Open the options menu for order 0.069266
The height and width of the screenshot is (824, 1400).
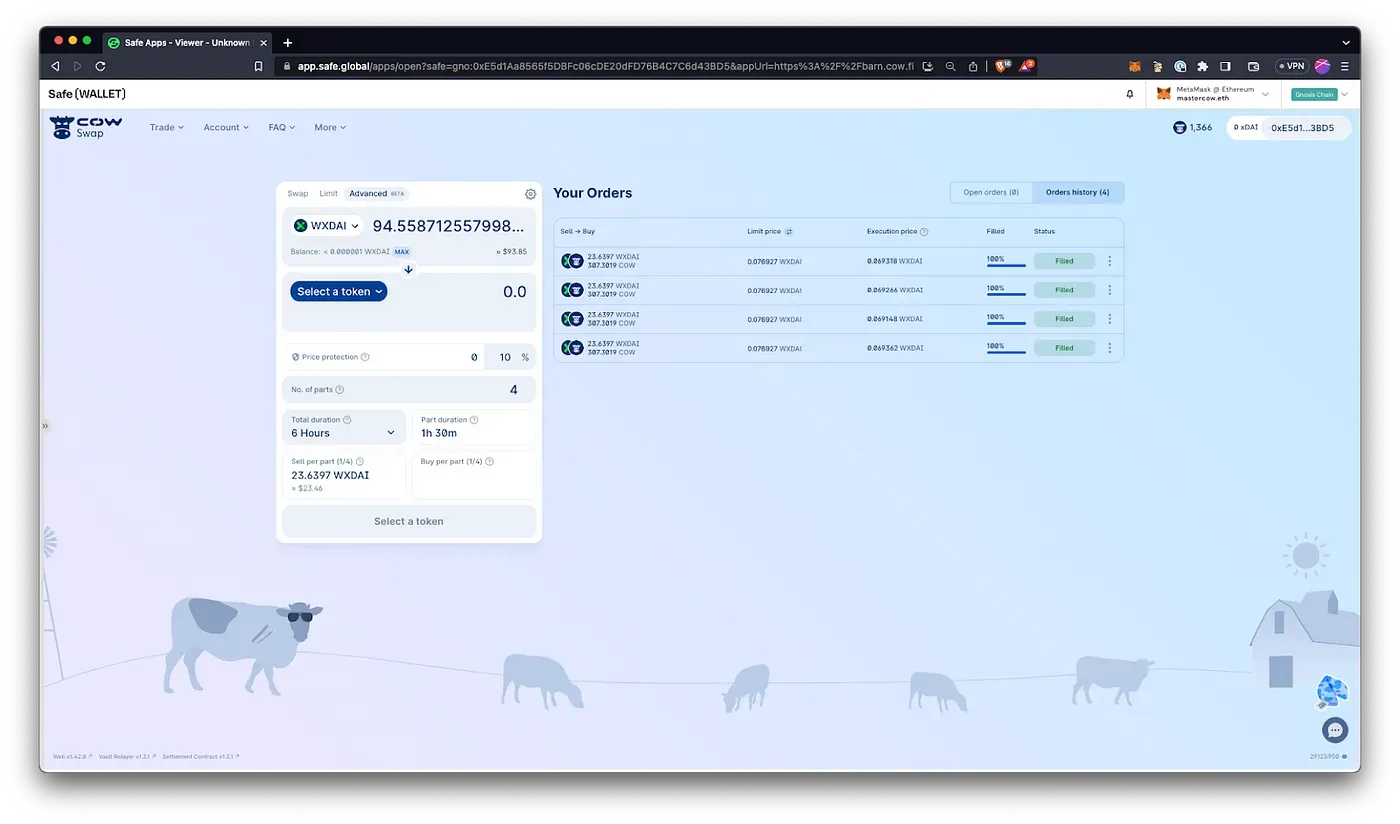point(1109,290)
